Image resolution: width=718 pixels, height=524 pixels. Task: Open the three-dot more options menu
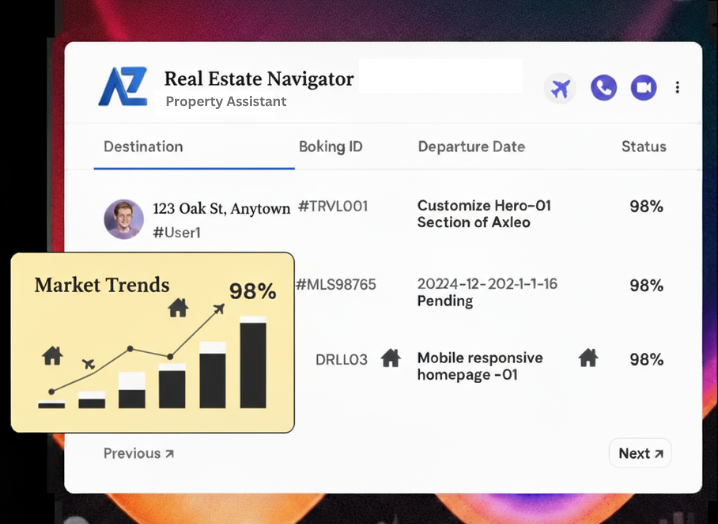(678, 88)
